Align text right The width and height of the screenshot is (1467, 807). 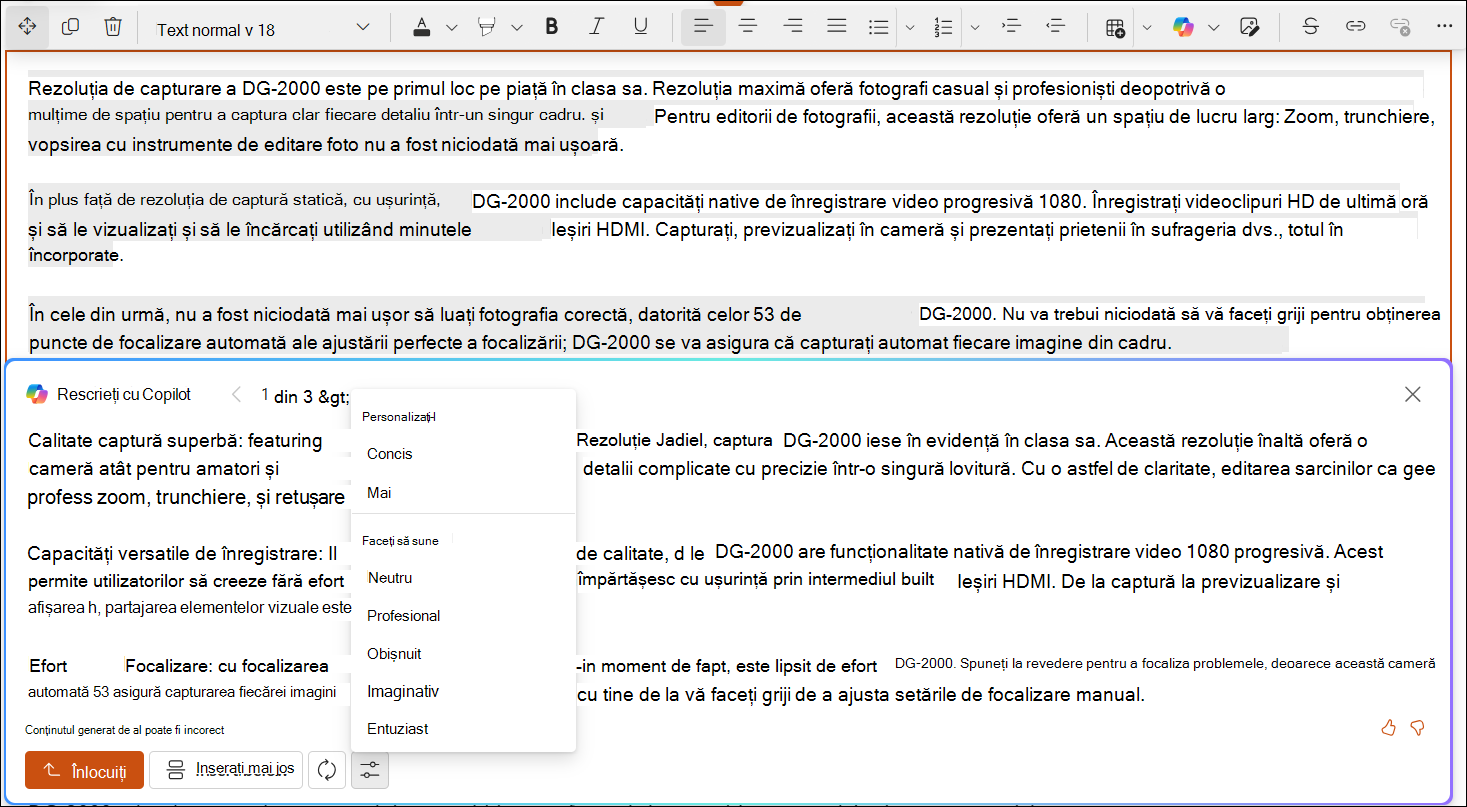point(793,27)
